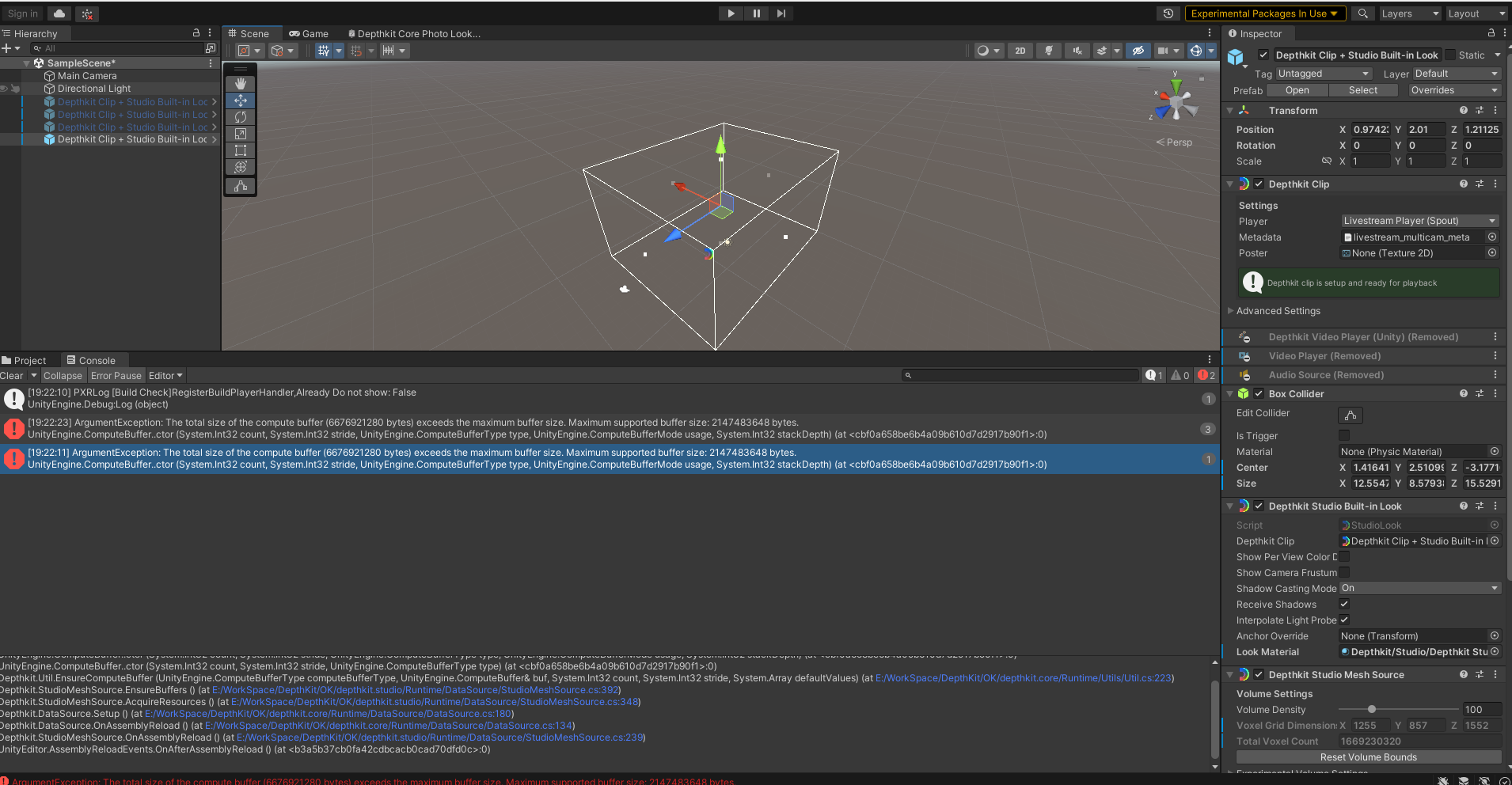The height and width of the screenshot is (785, 1512).
Task: Uncheck Receive Shadows option
Action: (x=1344, y=604)
